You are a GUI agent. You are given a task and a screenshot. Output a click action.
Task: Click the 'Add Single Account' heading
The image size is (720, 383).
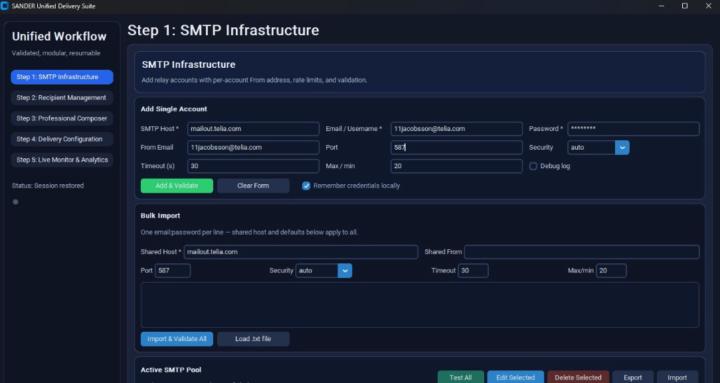click(x=174, y=109)
